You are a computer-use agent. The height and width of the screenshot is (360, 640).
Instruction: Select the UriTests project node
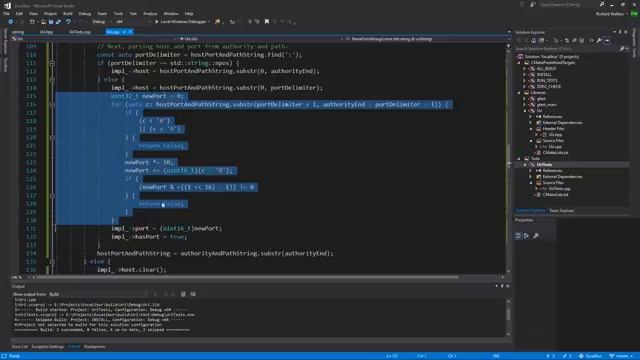[544, 164]
